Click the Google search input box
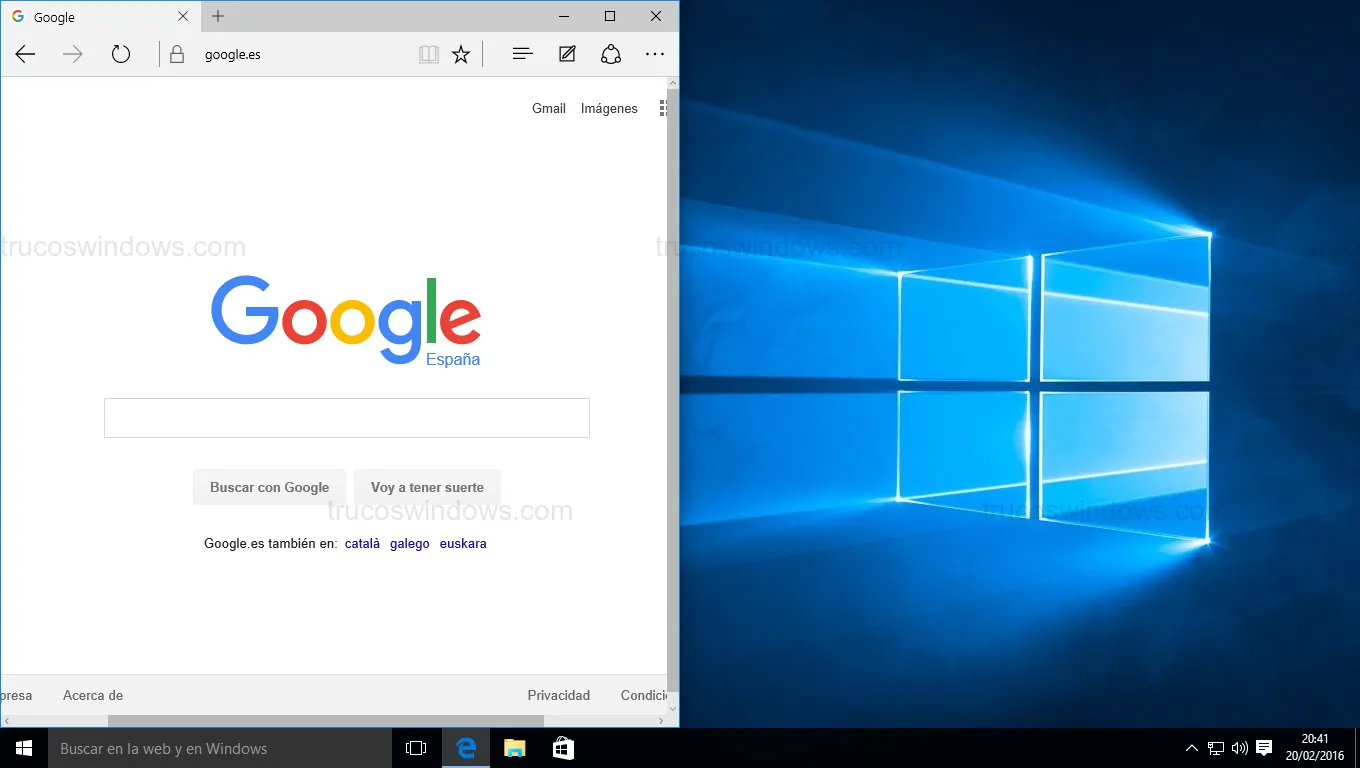The image size is (1360, 768). pos(346,418)
